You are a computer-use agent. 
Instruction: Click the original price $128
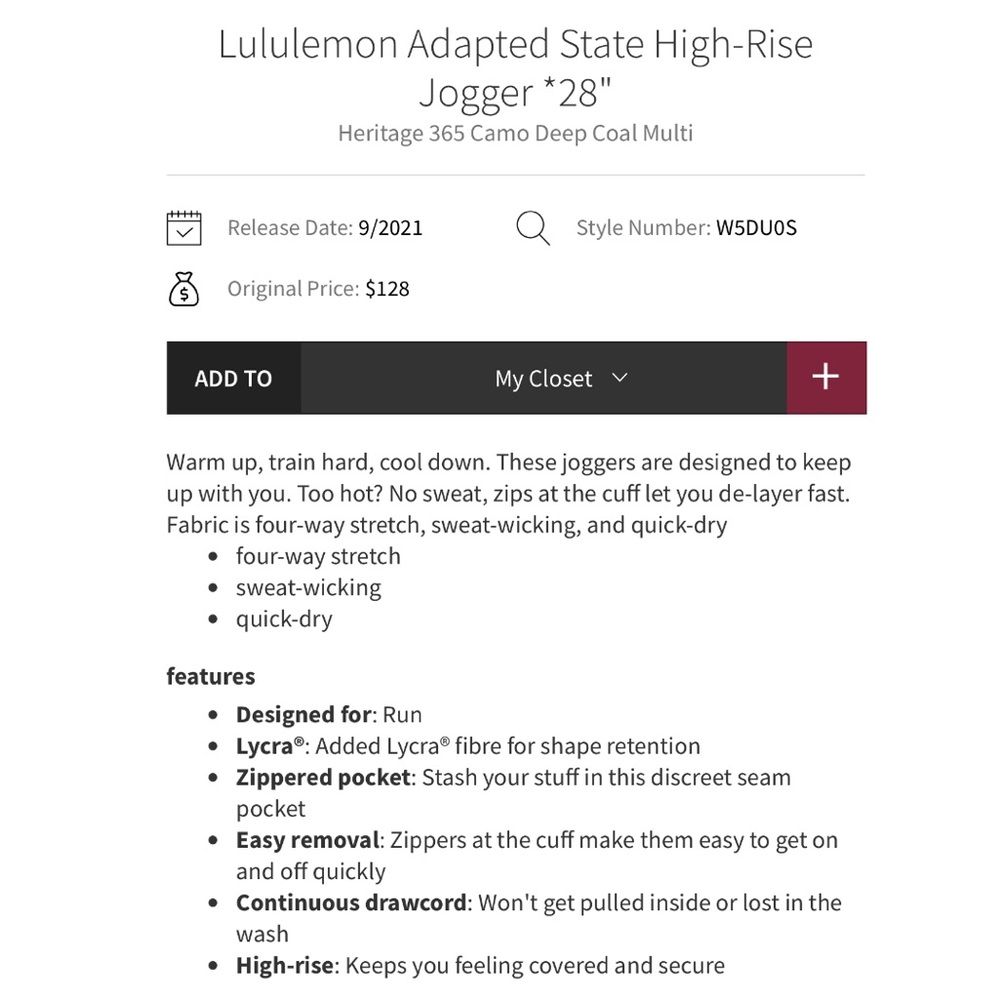point(387,289)
